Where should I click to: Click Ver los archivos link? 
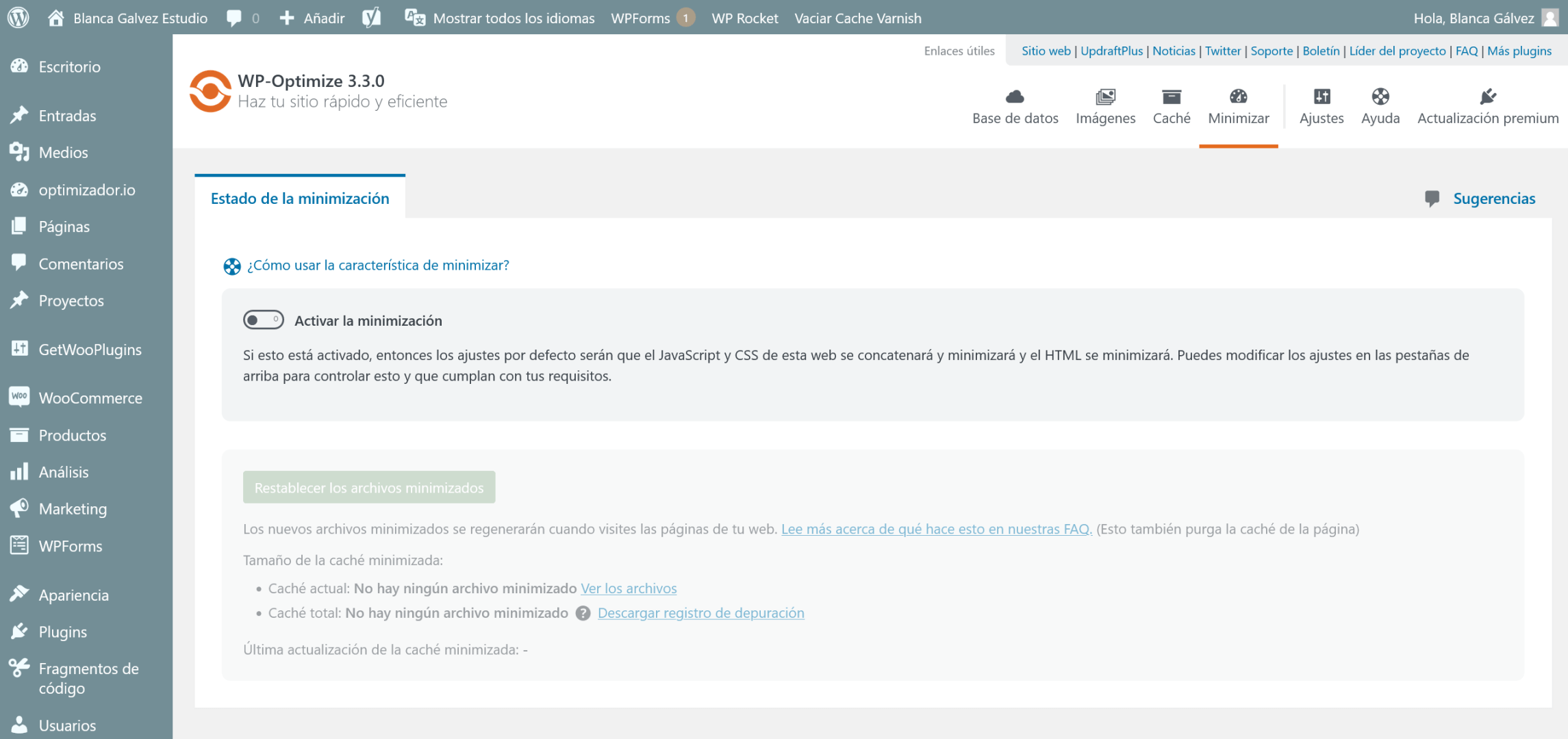(629, 588)
